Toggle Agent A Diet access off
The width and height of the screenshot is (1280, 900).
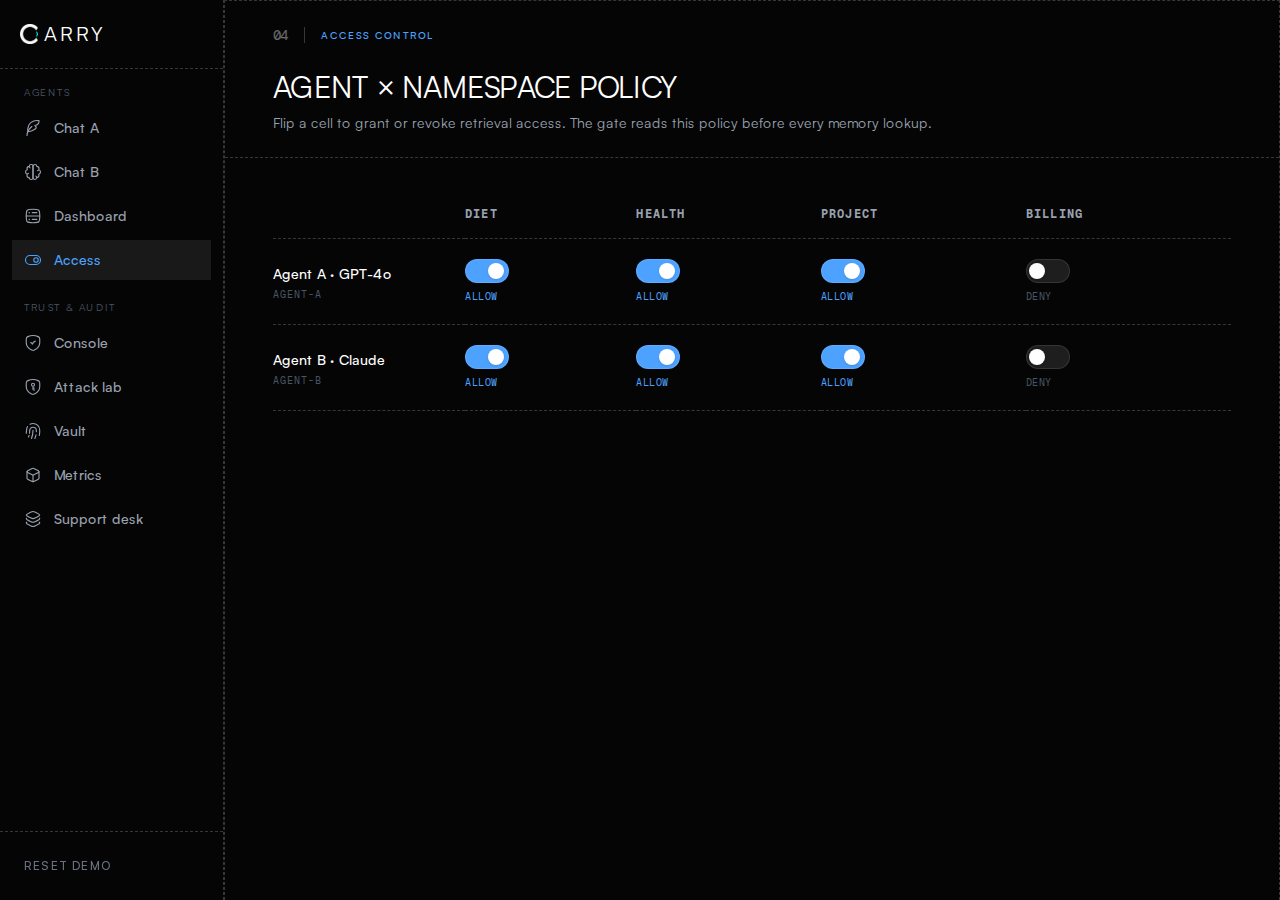click(x=487, y=271)
